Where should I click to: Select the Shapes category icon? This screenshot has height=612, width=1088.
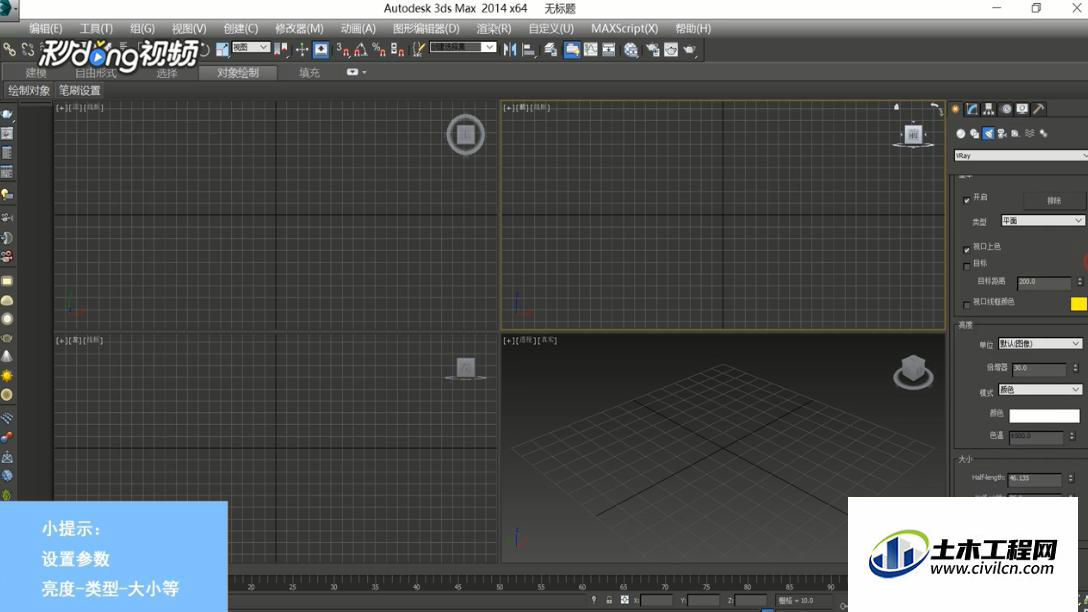(x=975, y=133)
